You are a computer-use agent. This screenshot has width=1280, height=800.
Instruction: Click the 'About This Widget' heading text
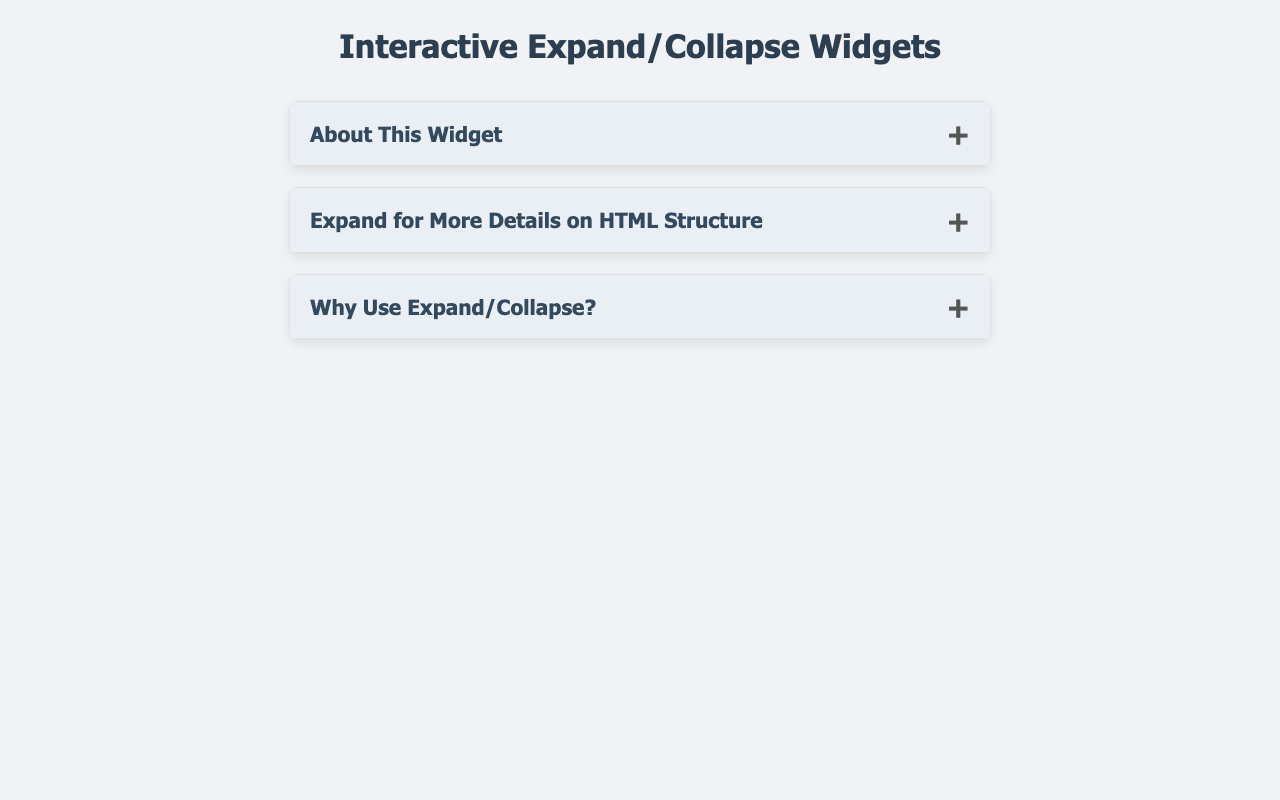click(406, 134)
